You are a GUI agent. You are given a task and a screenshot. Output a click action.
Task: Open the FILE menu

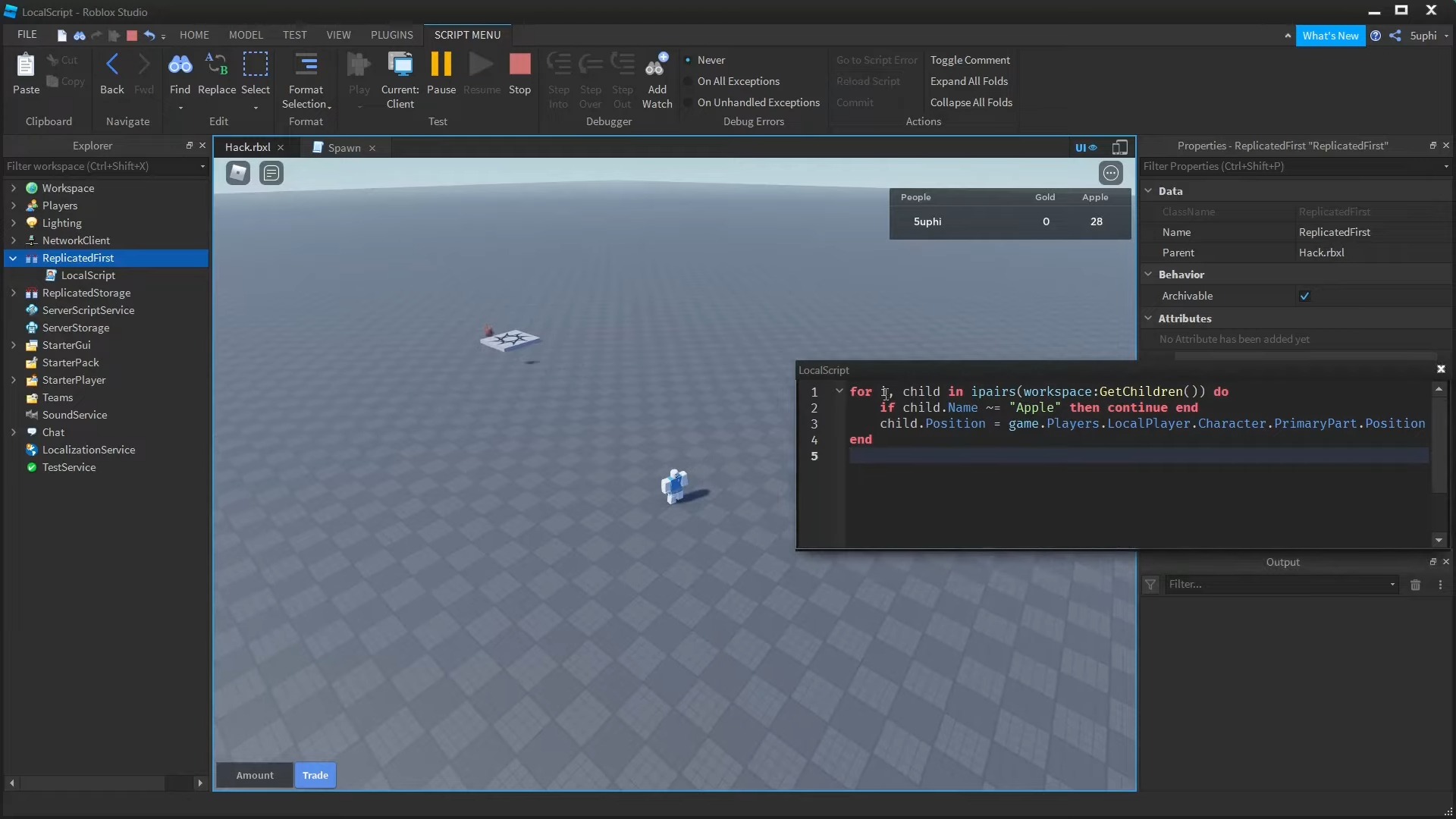27,35
